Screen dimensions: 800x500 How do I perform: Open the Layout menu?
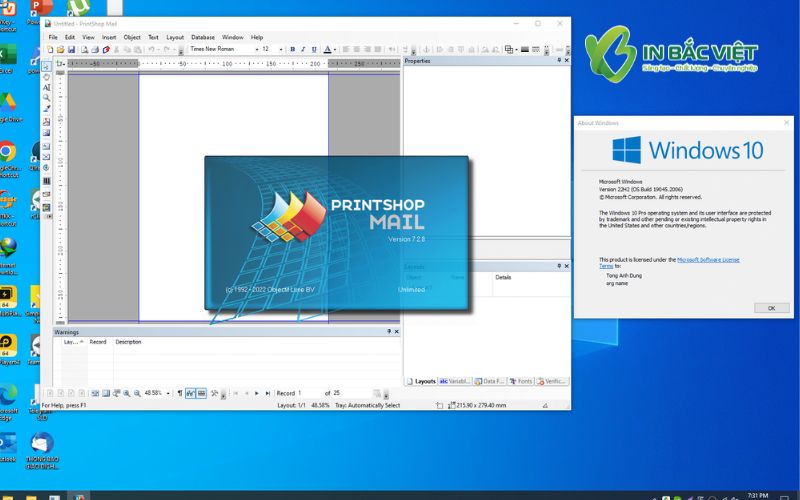pos(175,37)
